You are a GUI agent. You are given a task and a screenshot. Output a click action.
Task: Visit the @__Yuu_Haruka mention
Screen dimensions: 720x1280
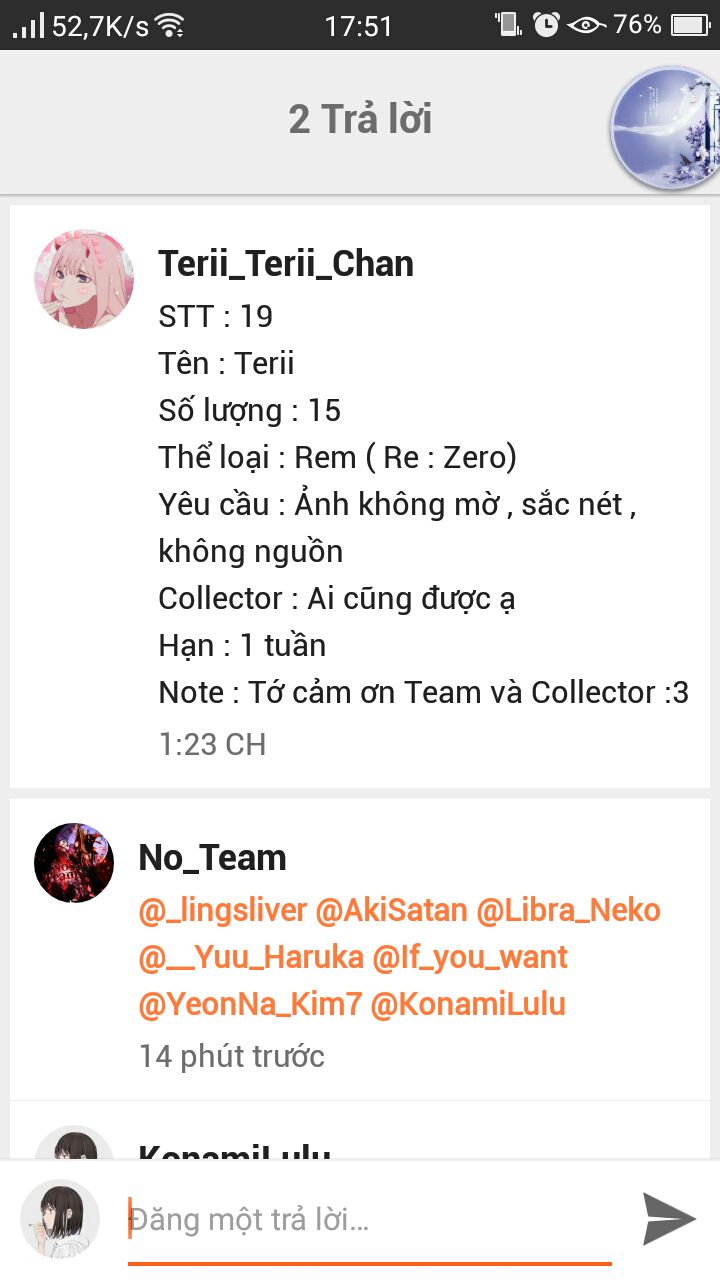251,958
